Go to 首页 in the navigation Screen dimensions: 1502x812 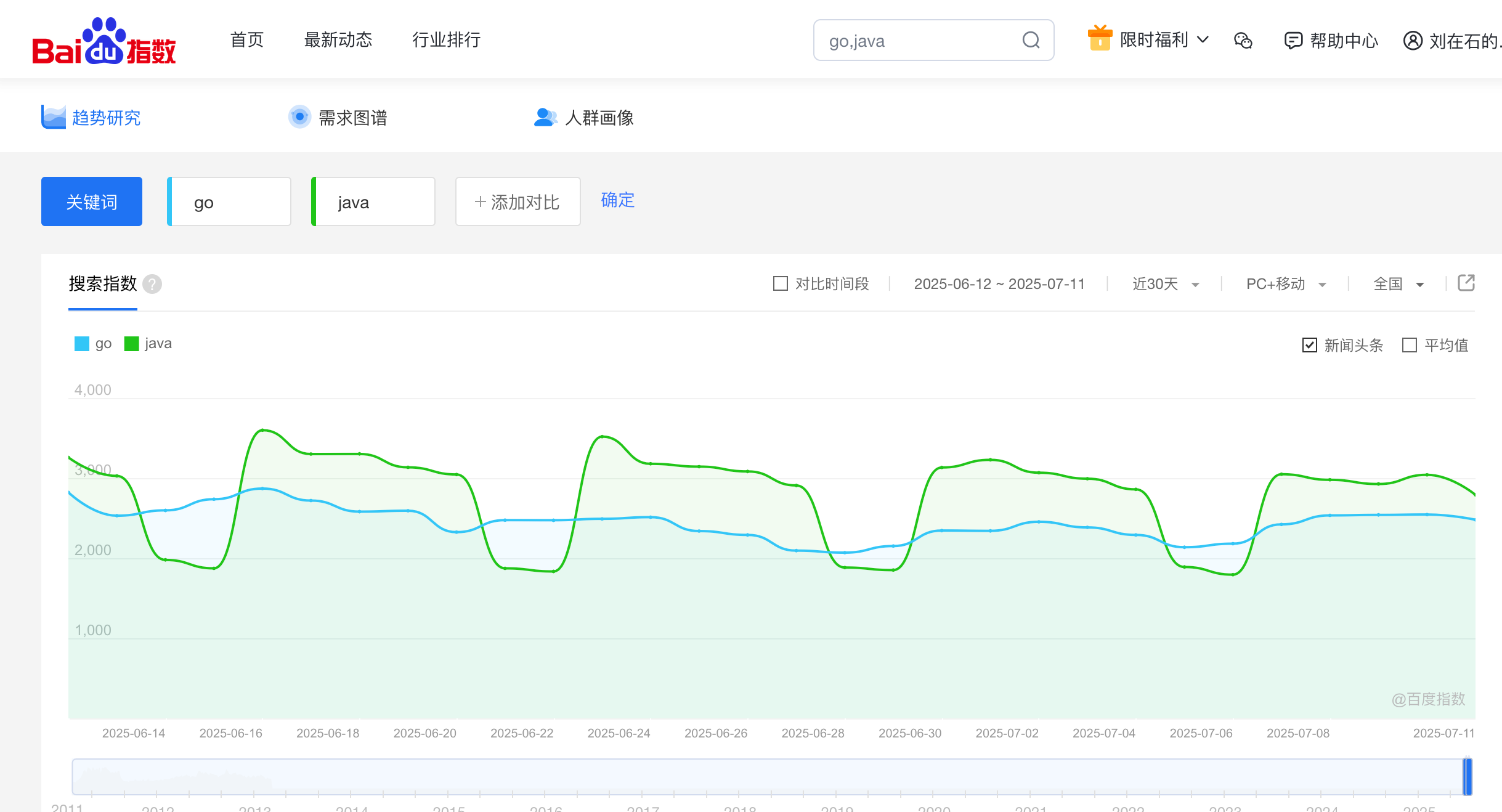[x=247, y=40]
